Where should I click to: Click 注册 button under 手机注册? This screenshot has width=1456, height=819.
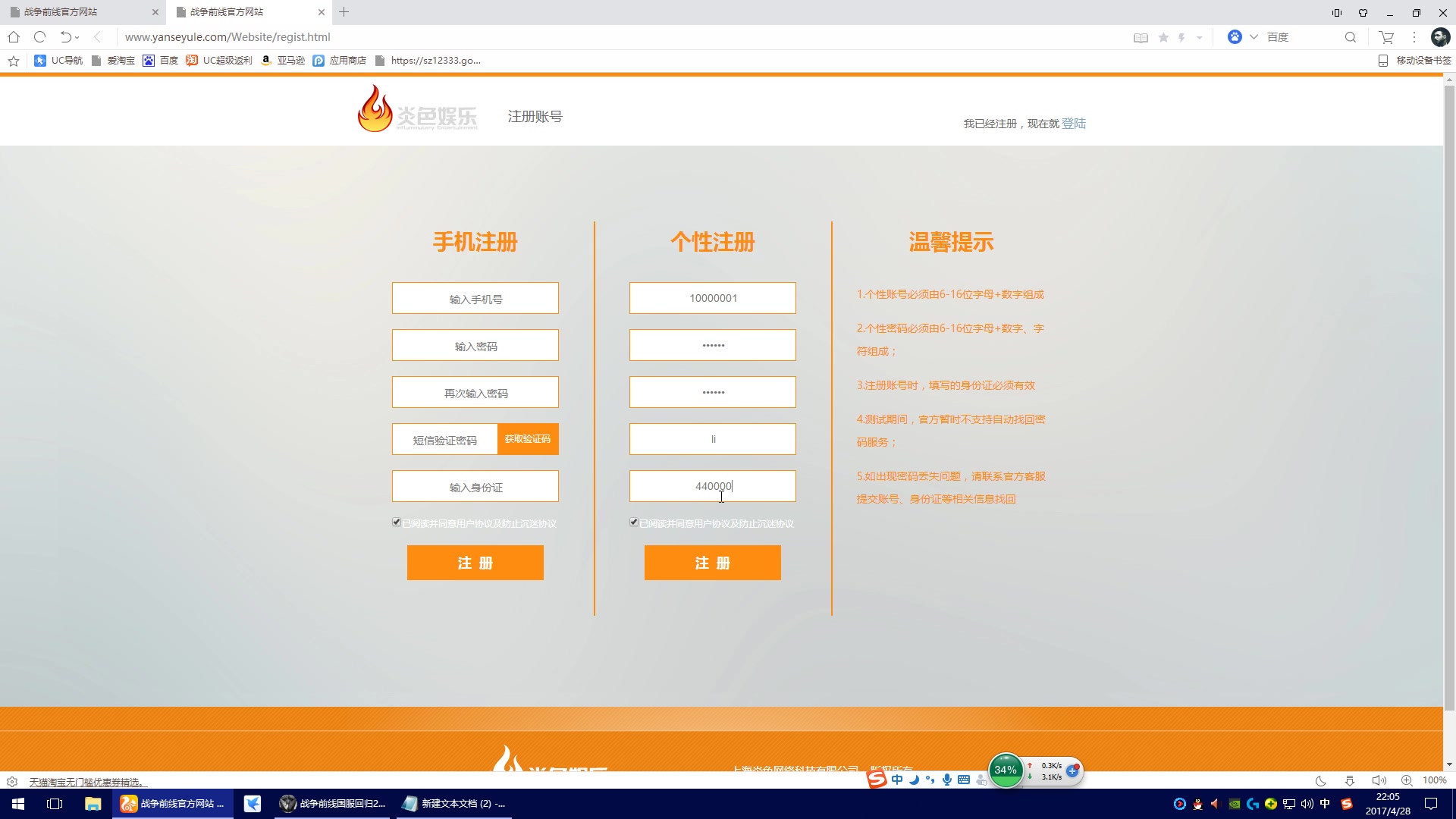475,563
